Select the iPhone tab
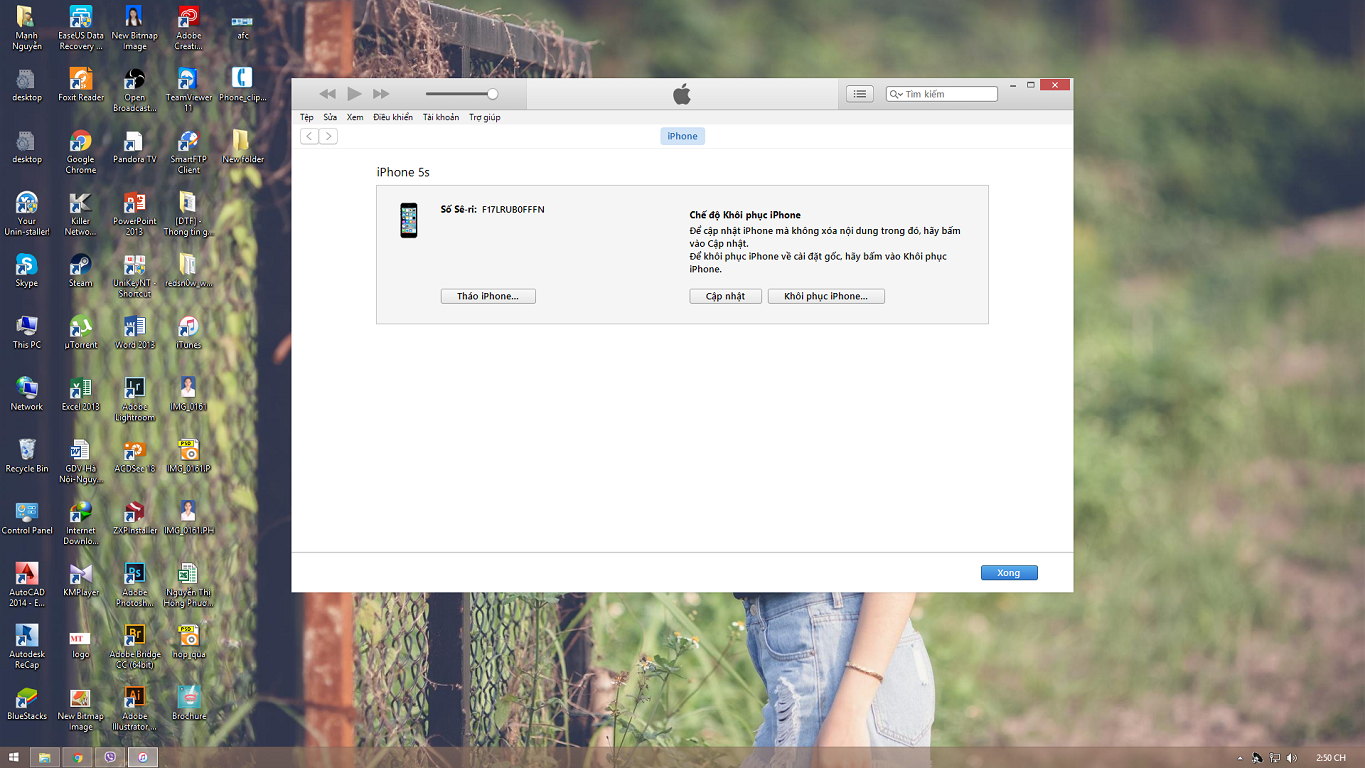 682,136
